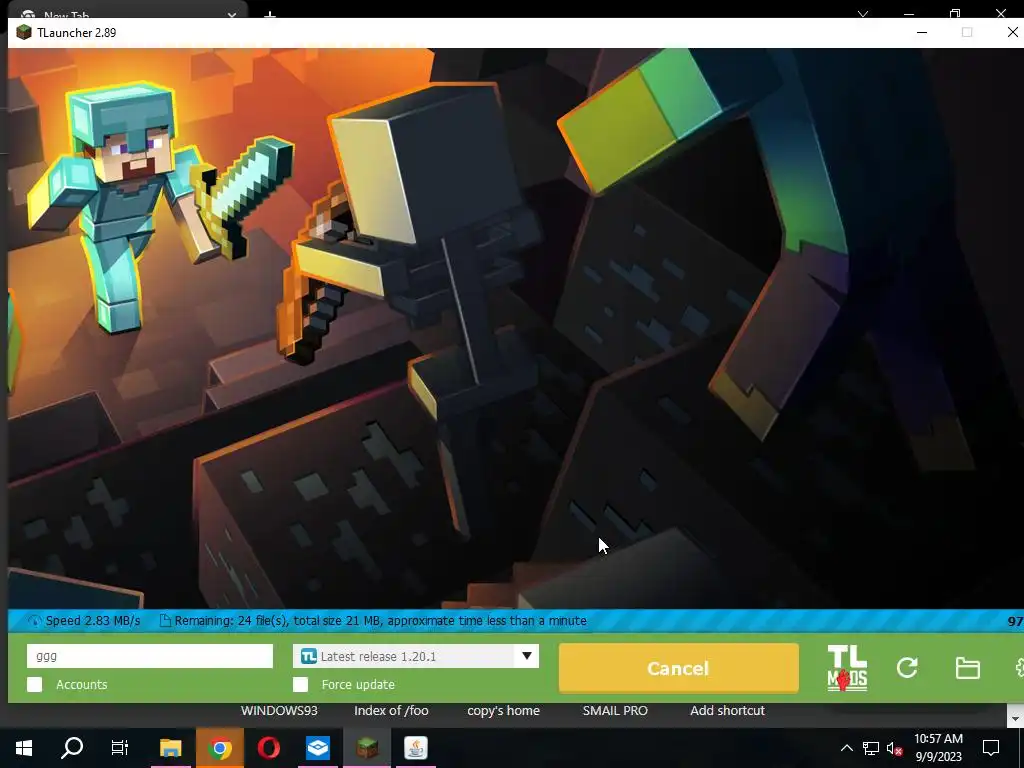Click the Remaining: 24 file(s) status text
1024x768 pixels.
[381, 621]
